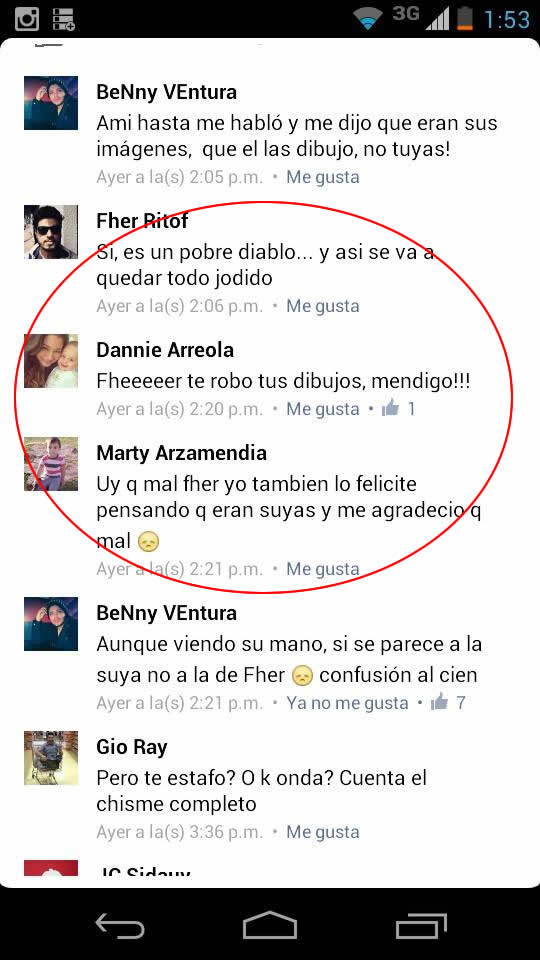The height and width of the screenshot is (960, 540).
Task: Like Fher Pitof's comment with Me gusta
Action: (323, 305)
